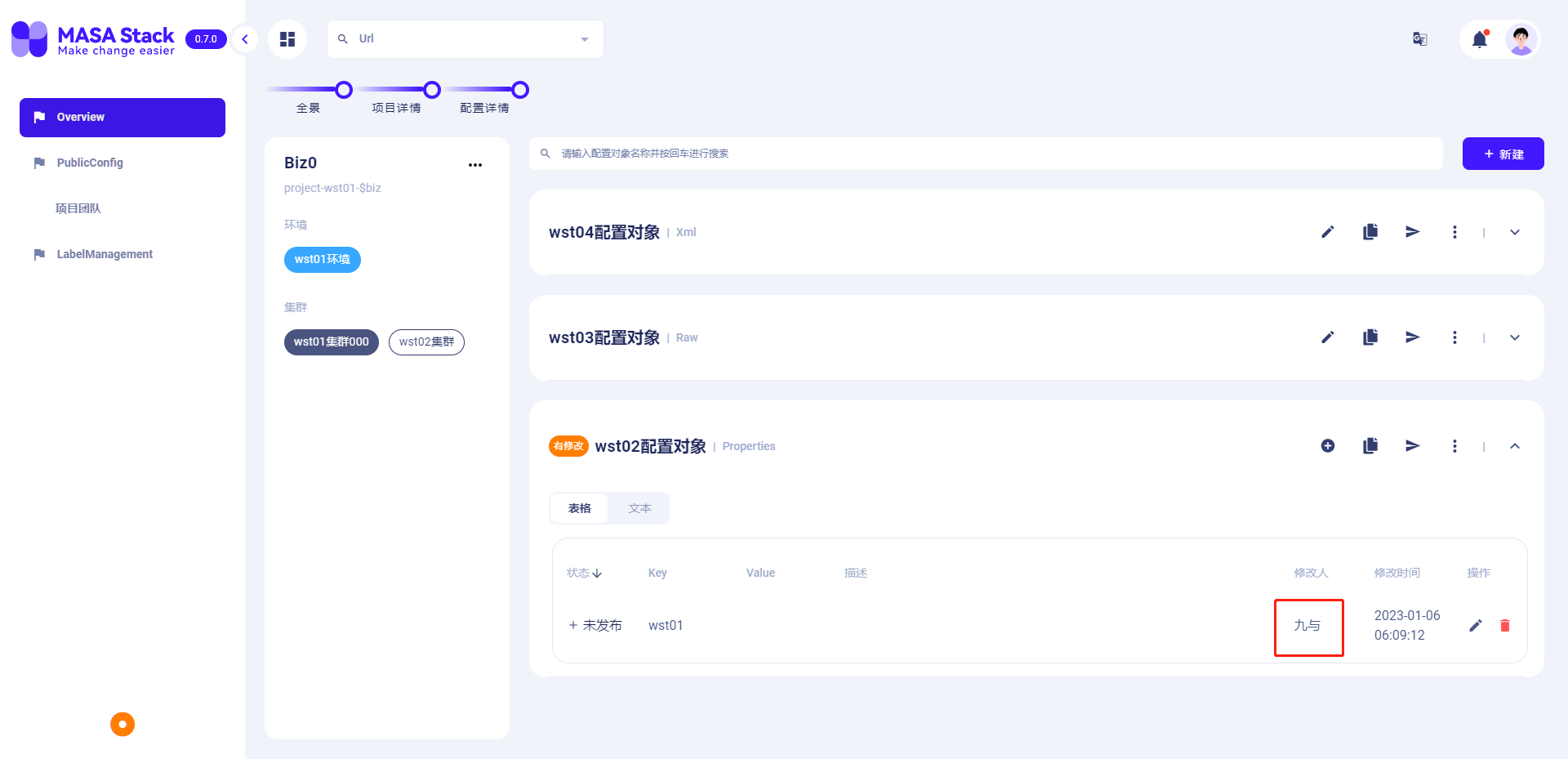Publish the wst04配置对象 with send icon

1413,232
